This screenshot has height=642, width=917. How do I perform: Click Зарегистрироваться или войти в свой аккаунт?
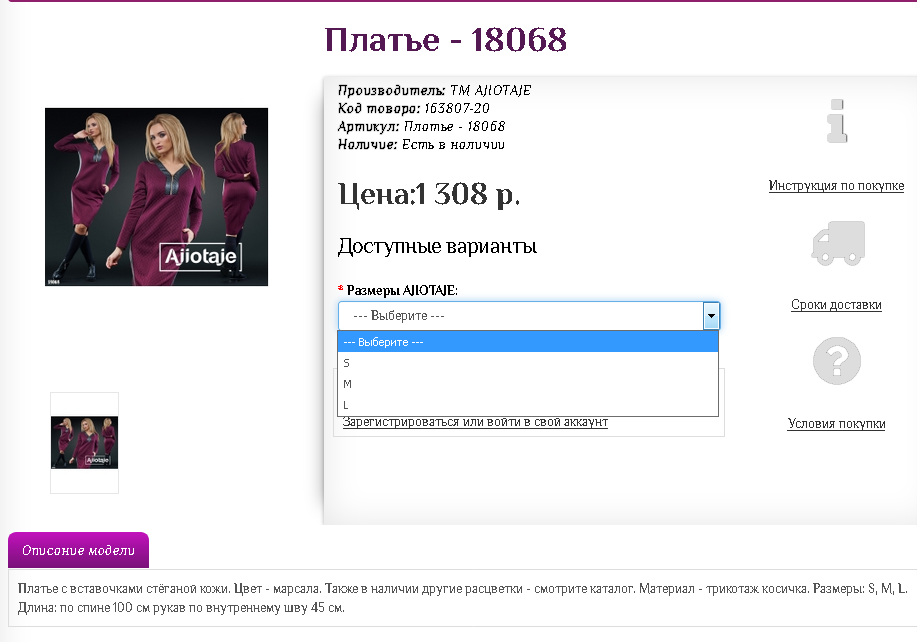[475, 422]
